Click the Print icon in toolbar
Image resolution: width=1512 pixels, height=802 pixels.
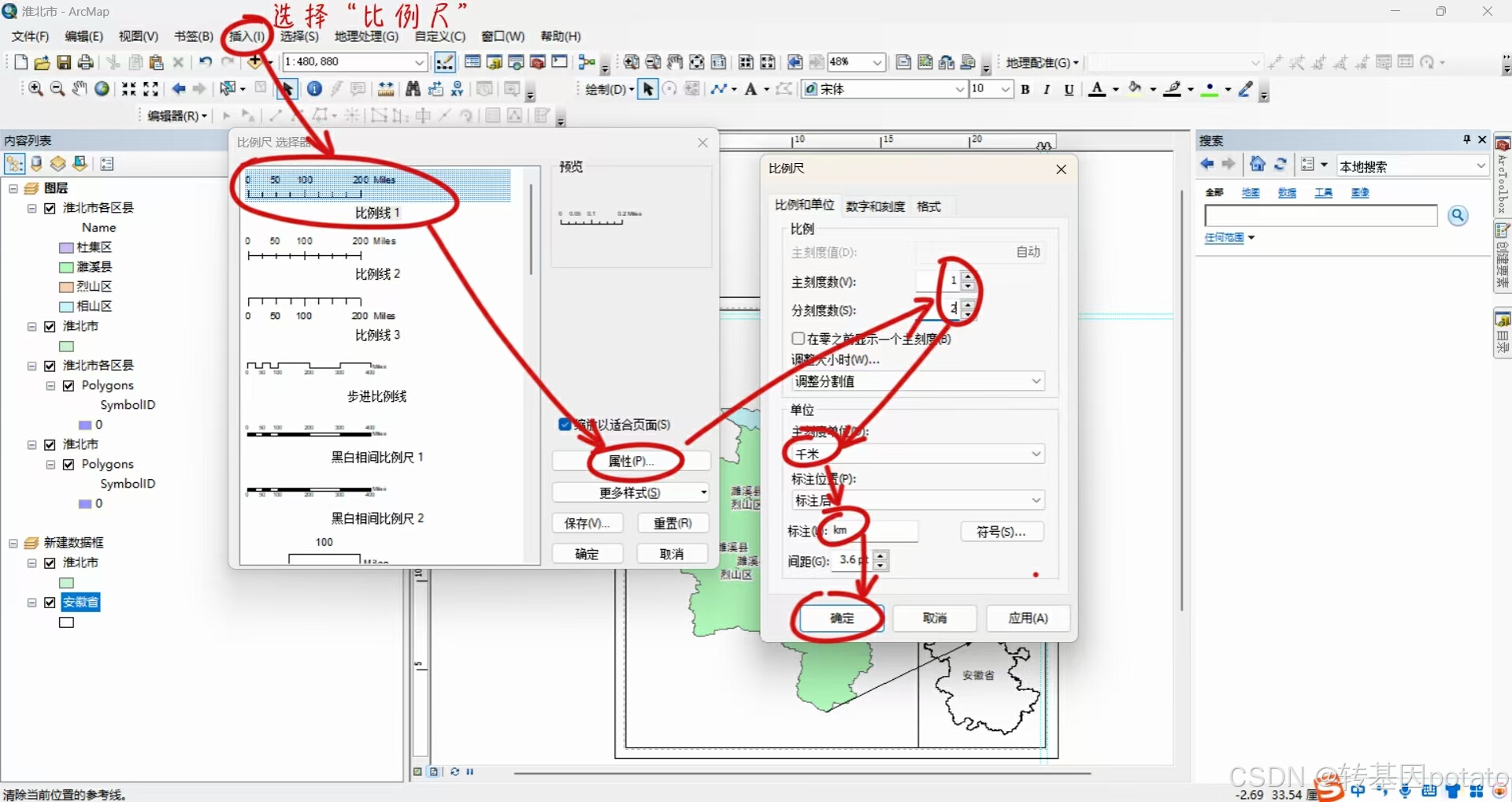click(86, 62)
